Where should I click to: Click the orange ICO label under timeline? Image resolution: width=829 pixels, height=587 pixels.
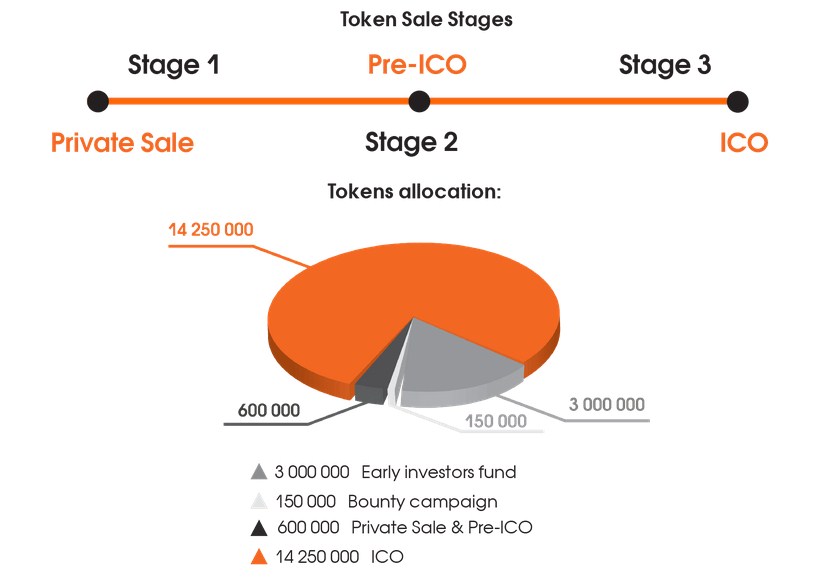[743, 143]
